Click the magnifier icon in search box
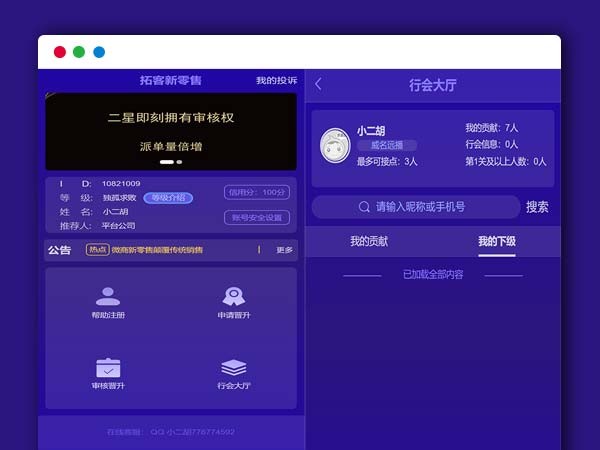This screenshot has height=450, width=600. tap(365, 207)
